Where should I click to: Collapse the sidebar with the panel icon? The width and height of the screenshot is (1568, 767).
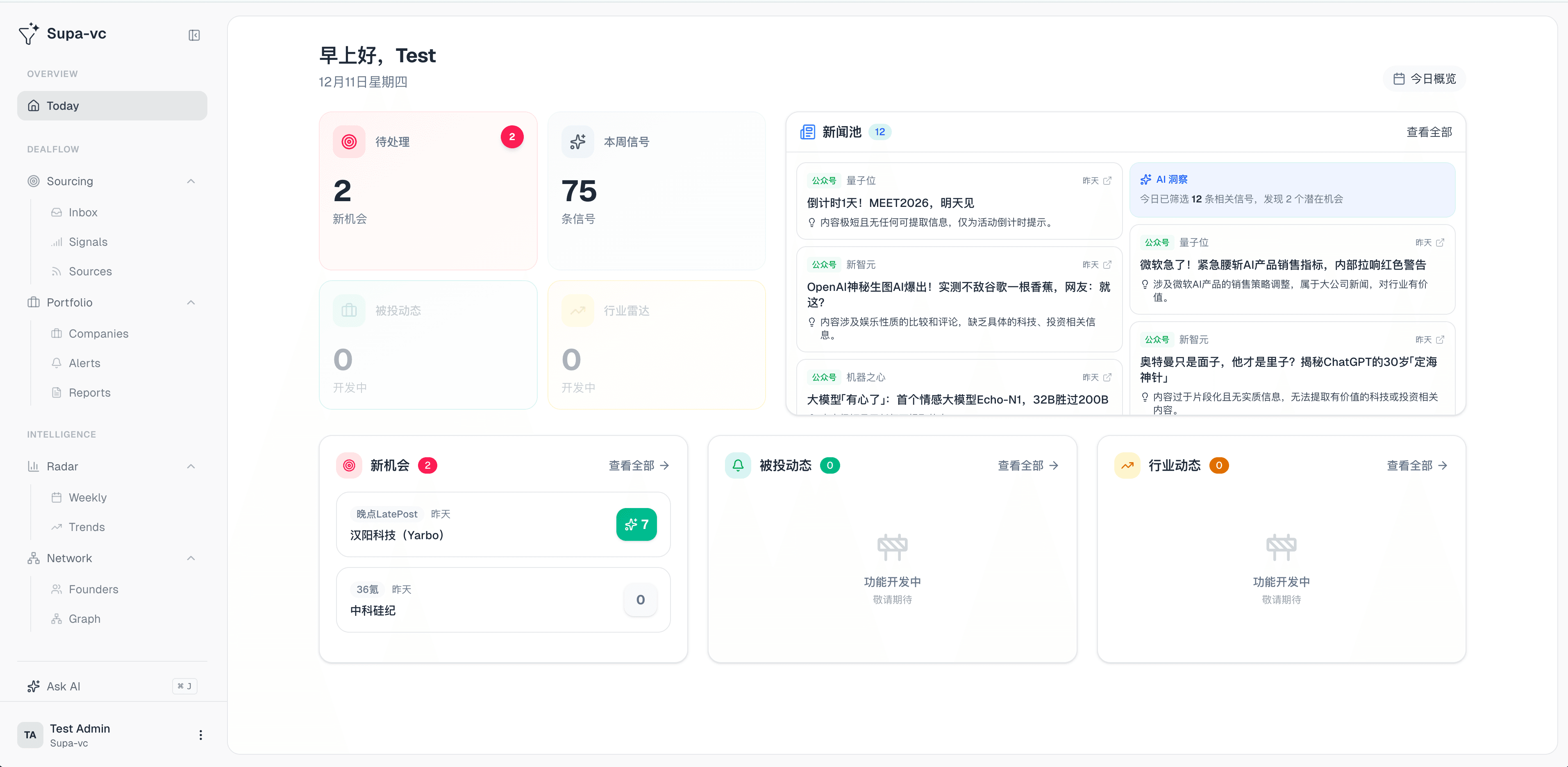pyautogui.click(x=193, y=35)
